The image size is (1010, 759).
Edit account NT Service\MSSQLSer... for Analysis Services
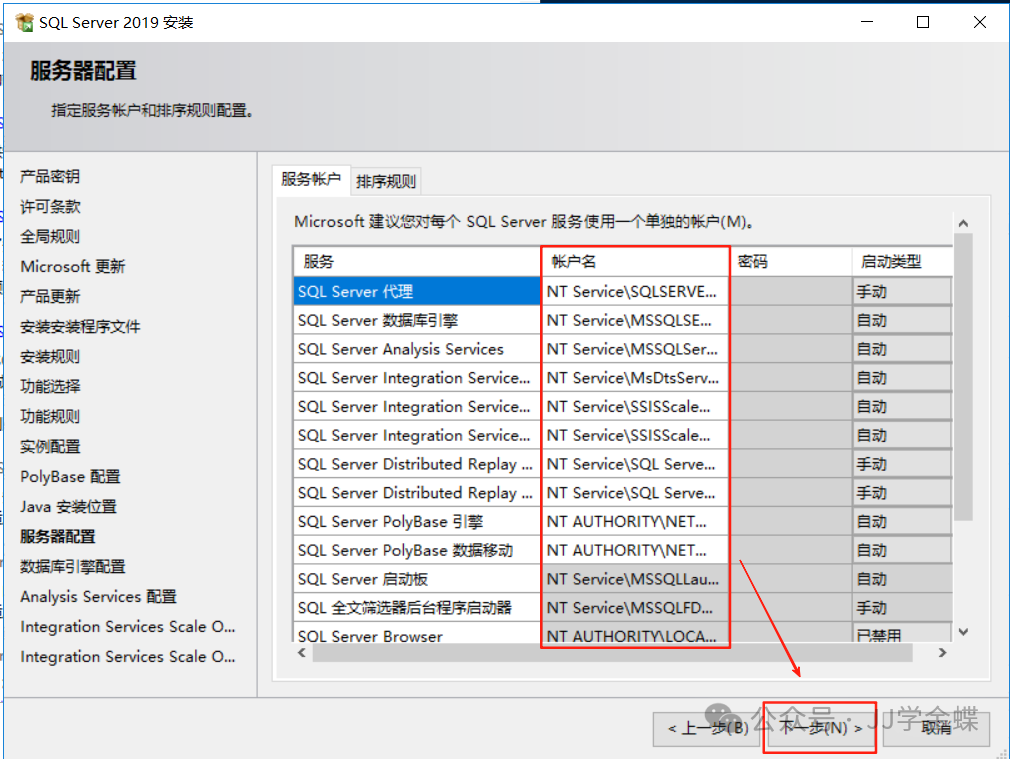coord(635,349)
